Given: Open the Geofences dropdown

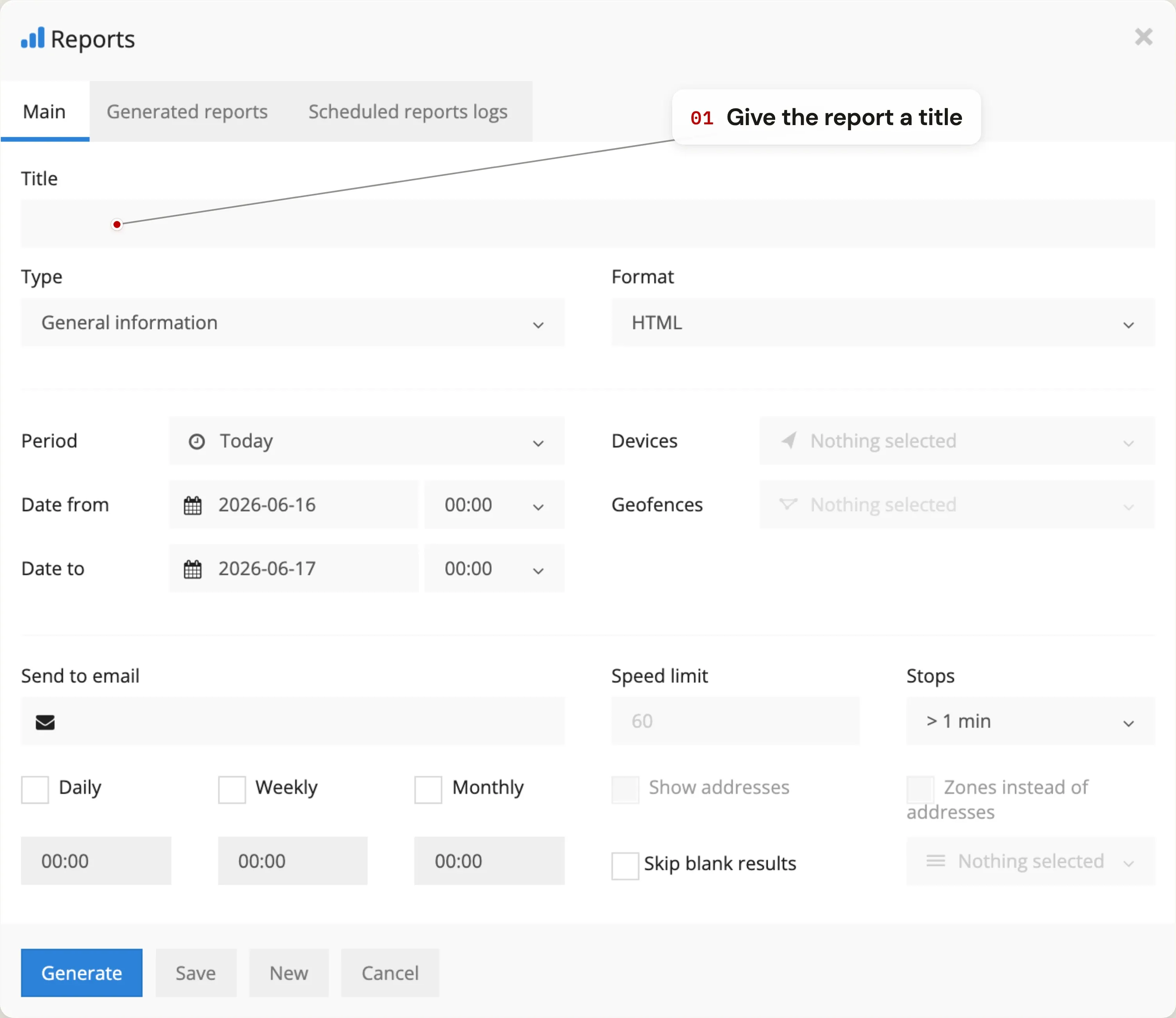Looking at the screenshot, I should (x=956, y=504).
